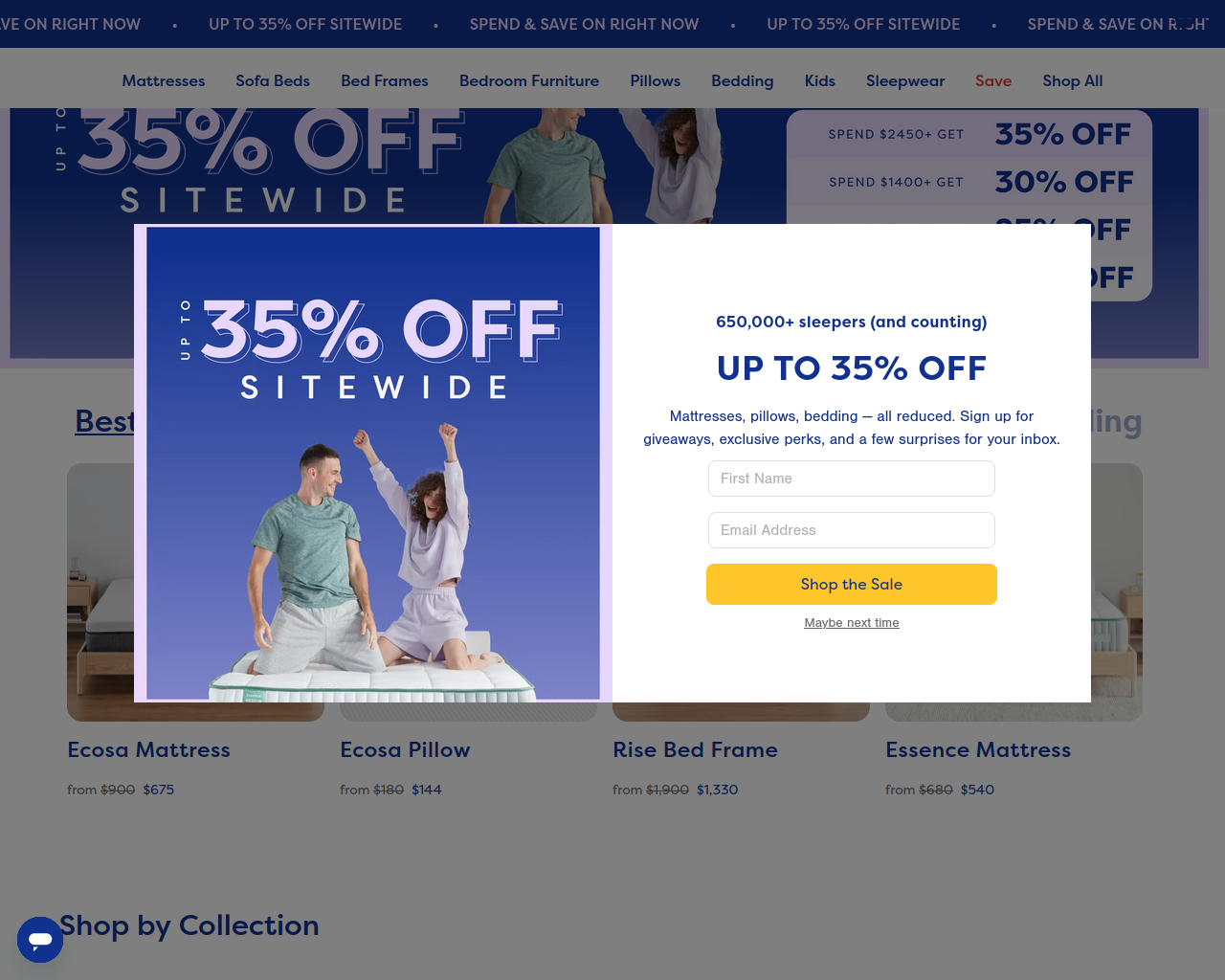The height and width of the screenshot is (980, 1225).
Task: Open the Essence Mattress product link
Action: coord(978,750)
